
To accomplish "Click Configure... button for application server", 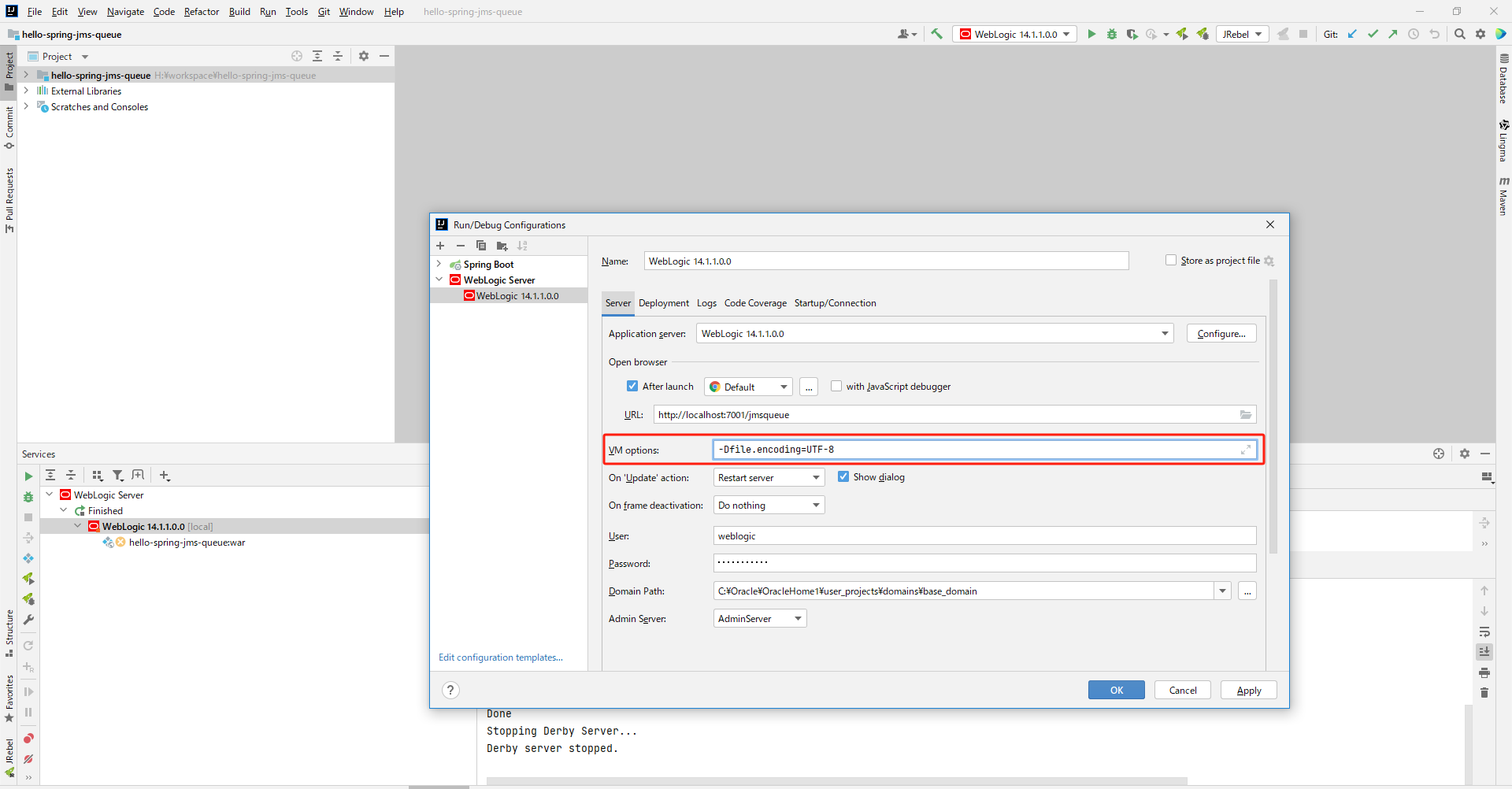I will click(1221, 334).
